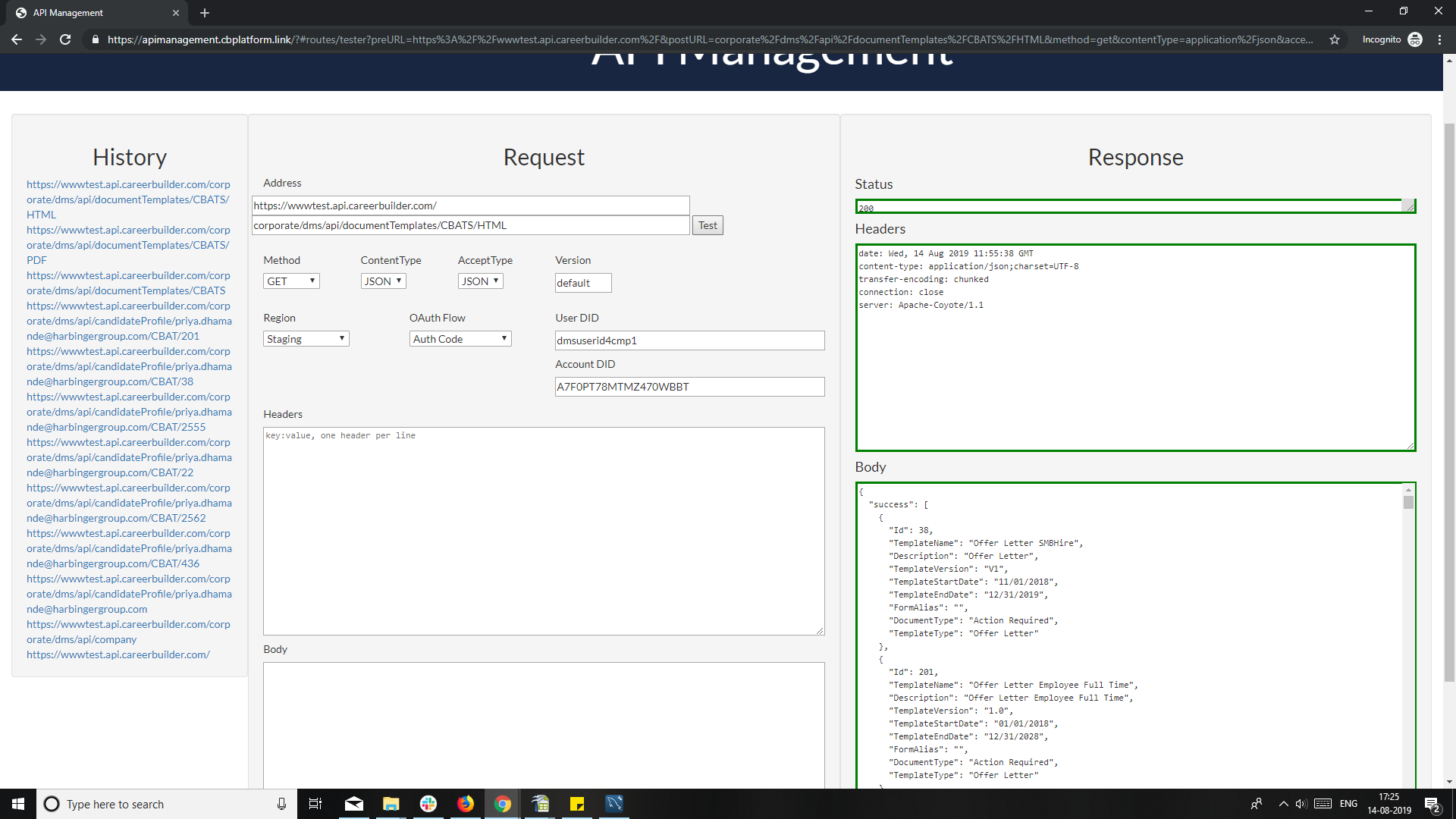The width and height of the screenshot is (1456, 819).
Task: Expand the Region Staging dropdown
Action: coord(306,339)
